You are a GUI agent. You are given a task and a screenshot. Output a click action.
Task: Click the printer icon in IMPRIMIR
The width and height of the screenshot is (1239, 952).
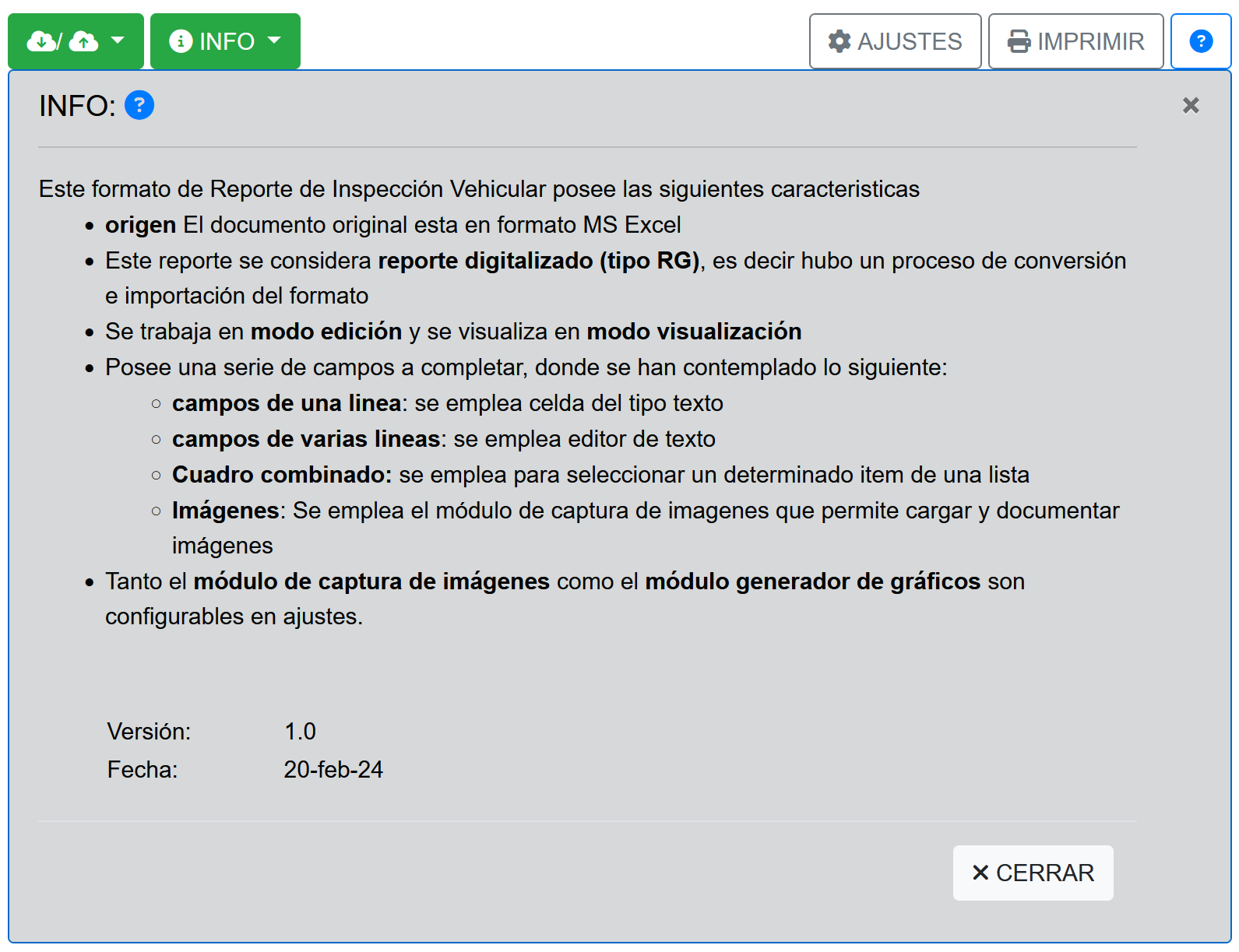tap(1019, 41)
